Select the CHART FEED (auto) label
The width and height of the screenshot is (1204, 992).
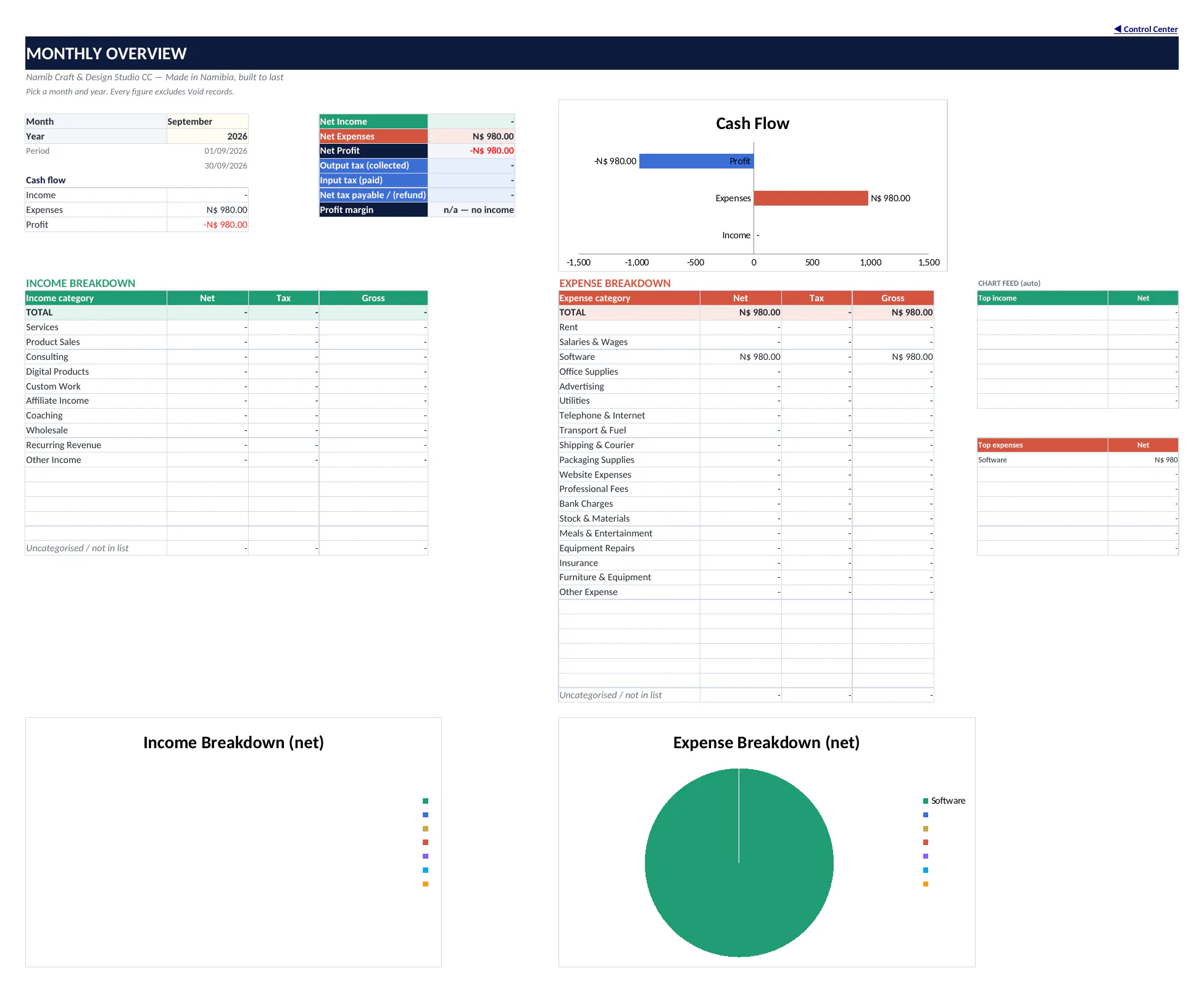point(1009,283)
